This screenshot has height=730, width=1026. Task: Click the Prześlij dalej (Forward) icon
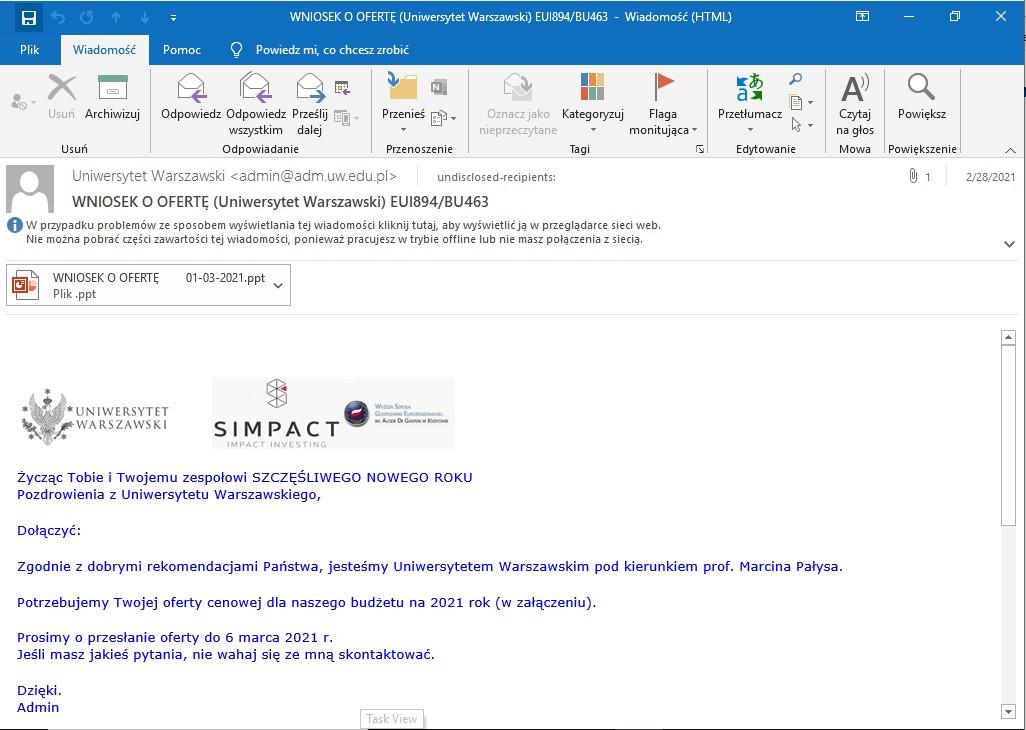[310, 90]
